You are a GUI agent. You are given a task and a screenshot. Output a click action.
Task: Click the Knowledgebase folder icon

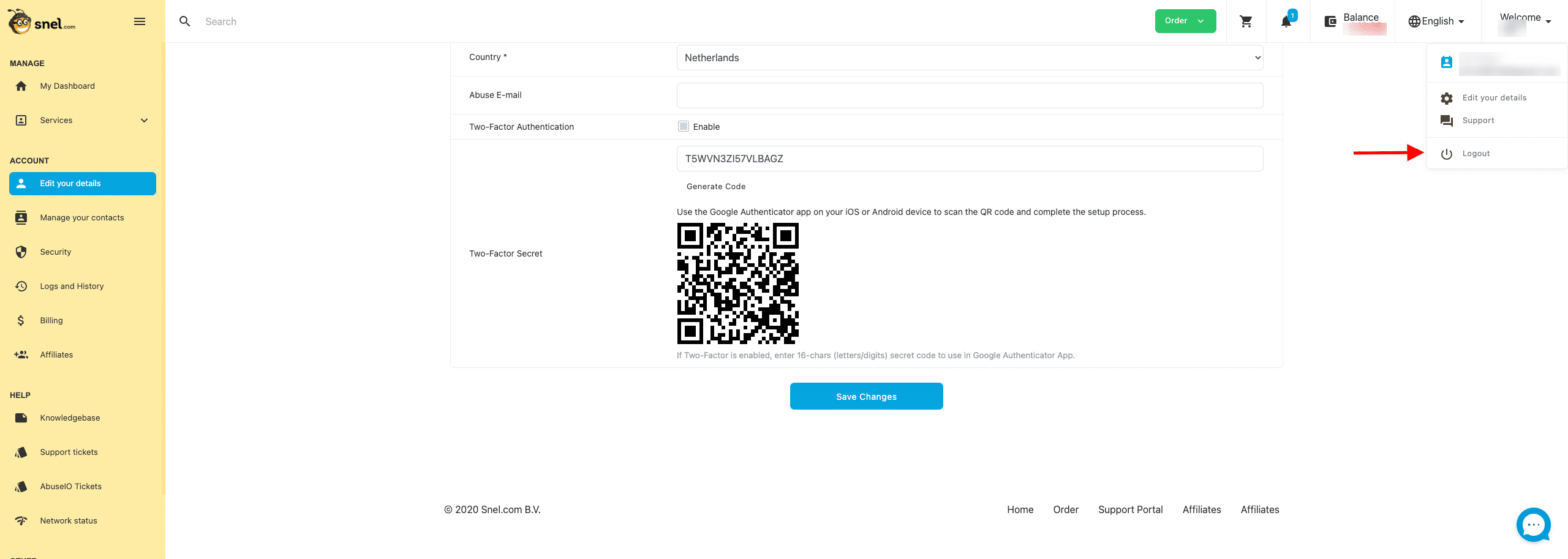tap(21, 418)
